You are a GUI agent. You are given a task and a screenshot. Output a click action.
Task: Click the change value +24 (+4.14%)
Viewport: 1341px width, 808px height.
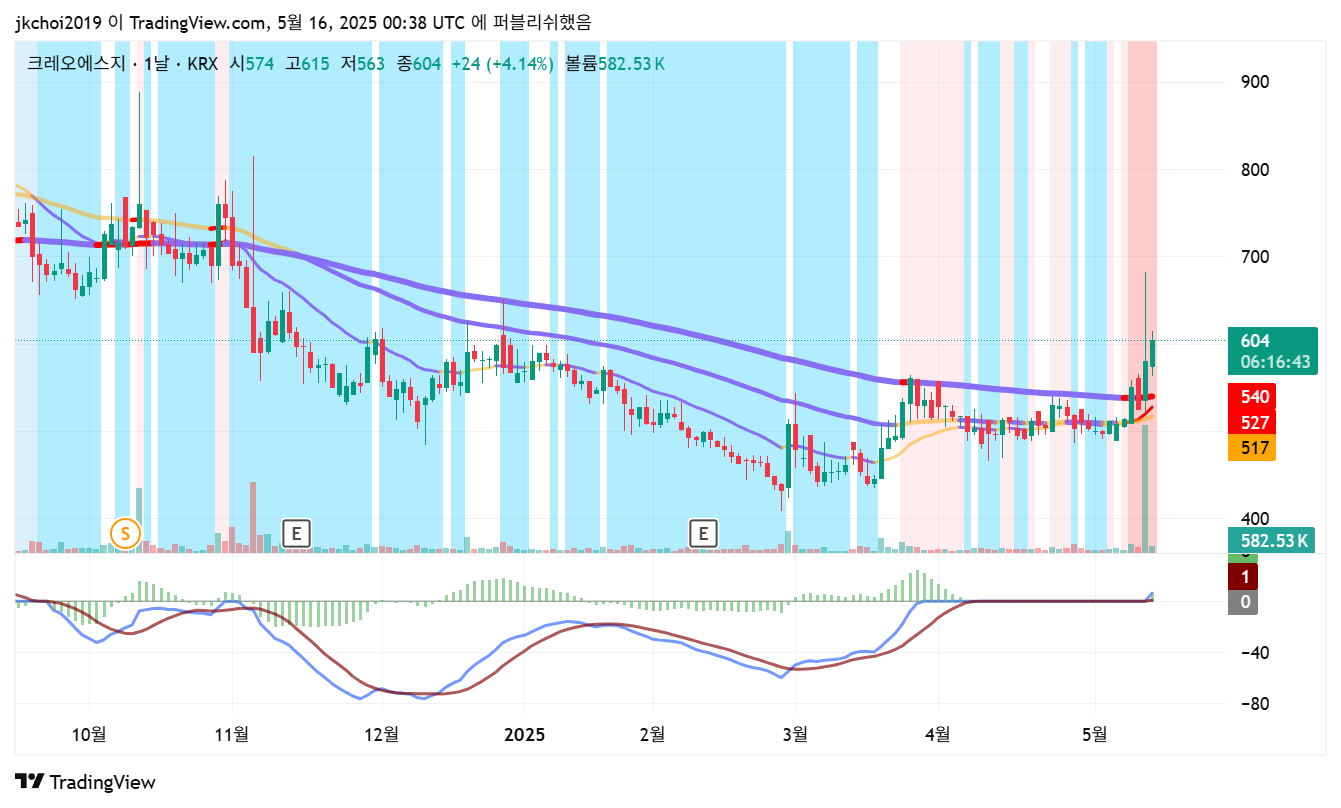(x=503, y=64)
